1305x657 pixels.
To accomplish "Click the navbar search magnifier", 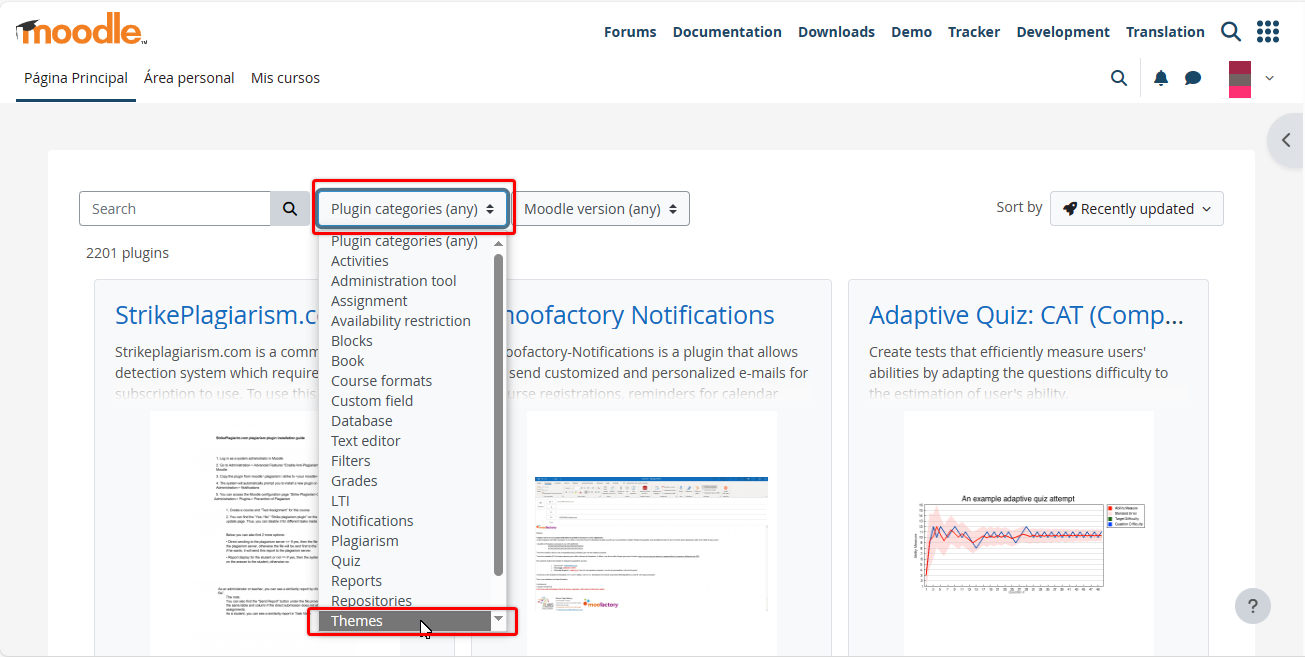I will tap(1119, 78).
